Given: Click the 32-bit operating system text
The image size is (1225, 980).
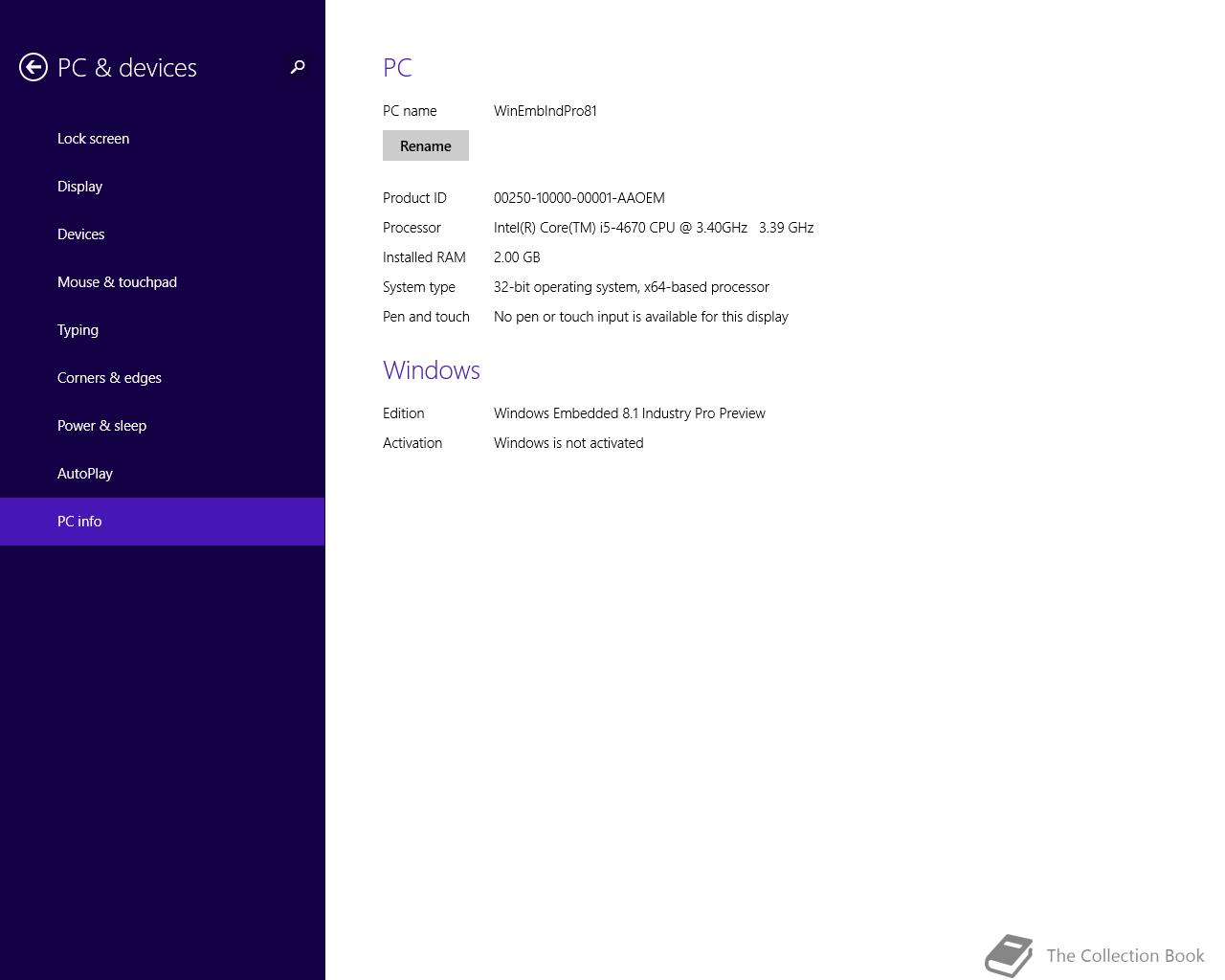Looking at the screenshot, I should pos(632,287).
